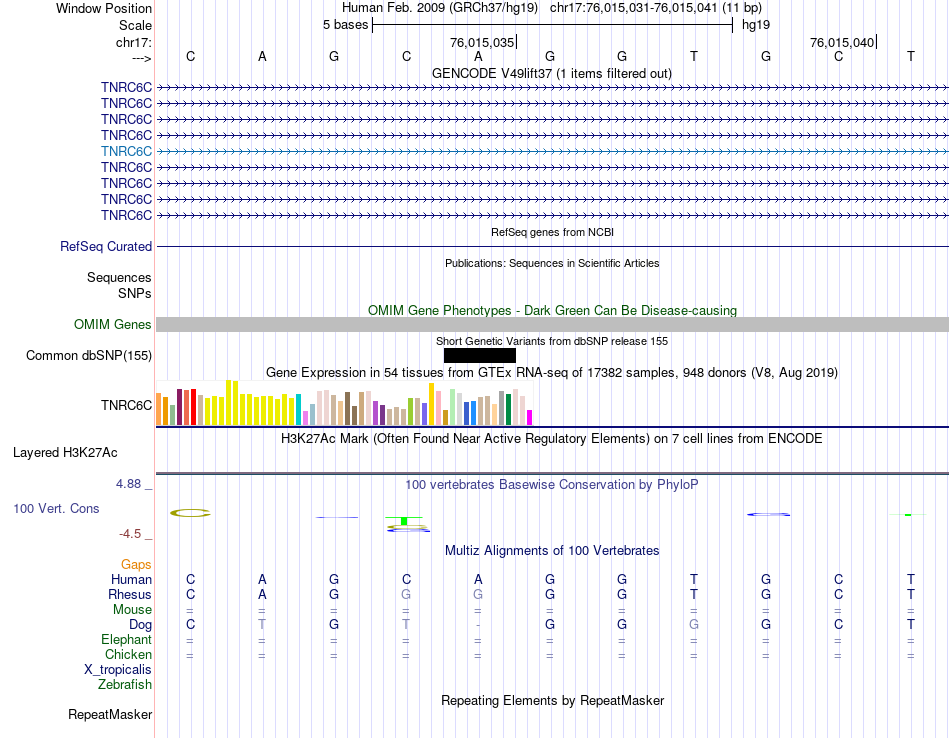The height and width of the screenshot is (738, 950).
Task: Select the gray OMIM Genes bar
Action: (x=552, y=325)
